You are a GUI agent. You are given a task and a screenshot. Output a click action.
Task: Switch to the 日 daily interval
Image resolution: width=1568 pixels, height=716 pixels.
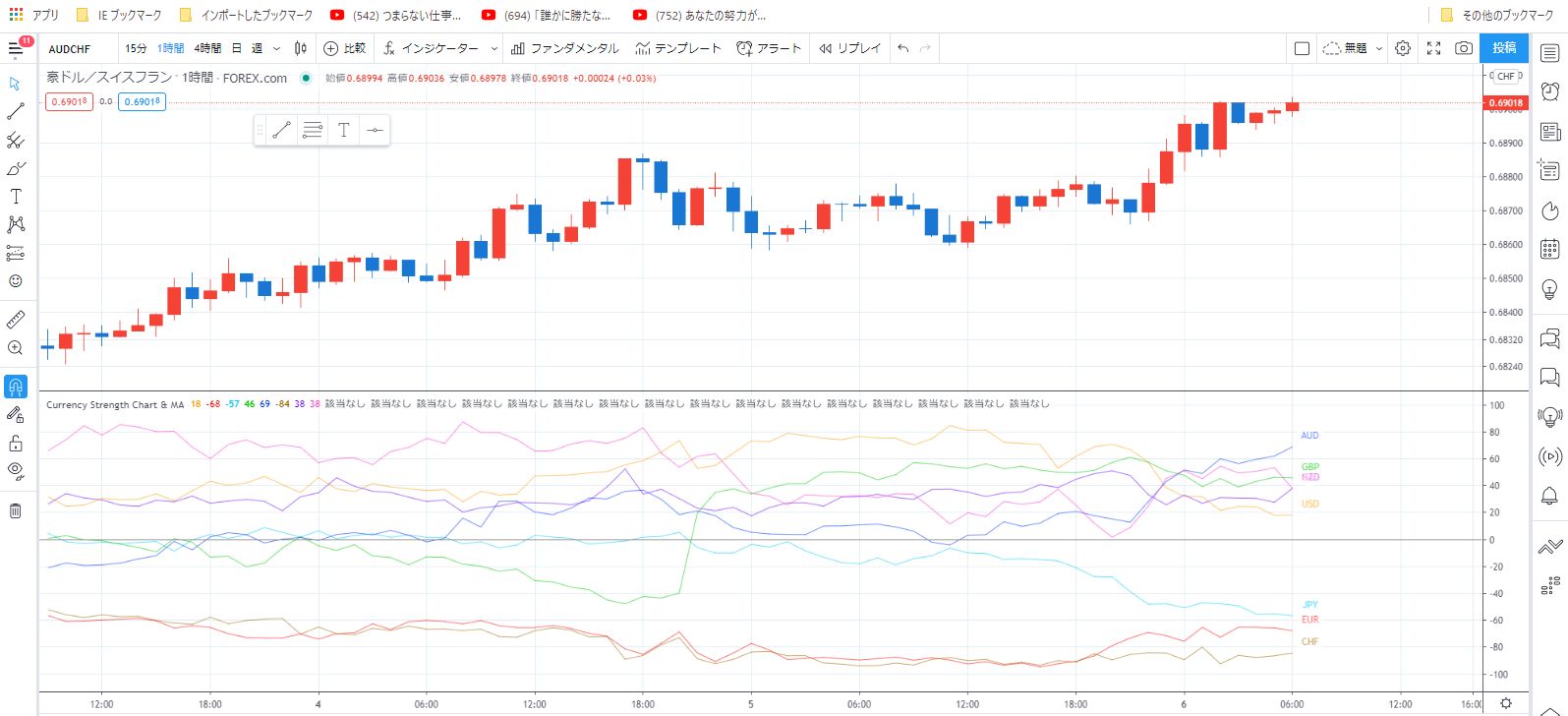(236, 48)
